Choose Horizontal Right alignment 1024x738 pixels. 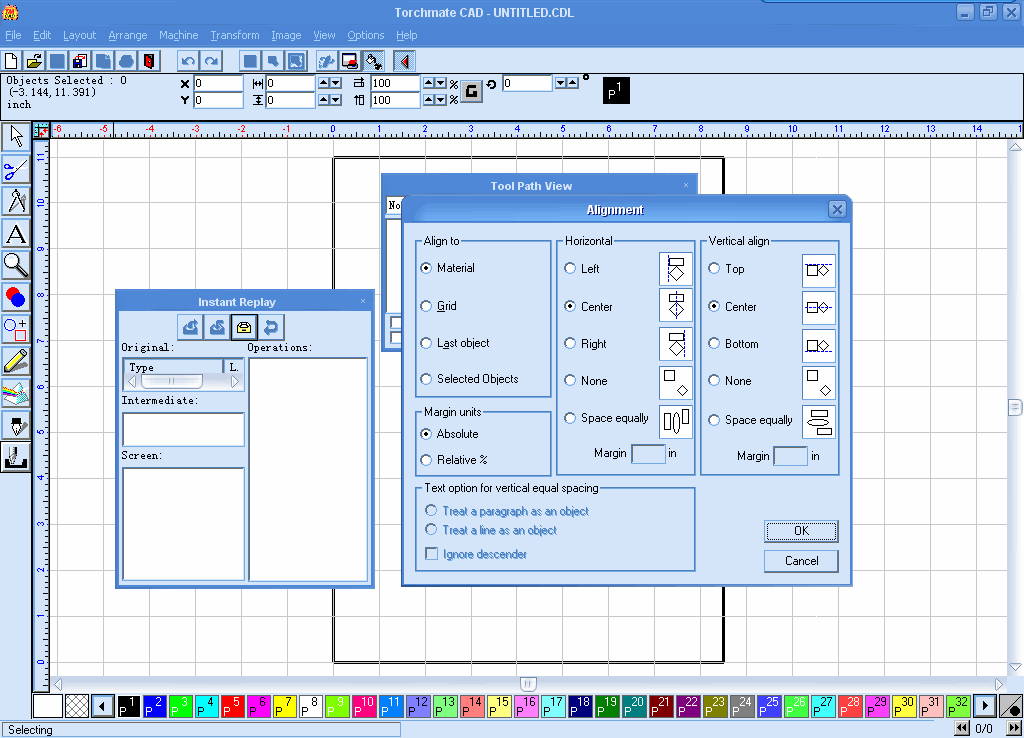[586, 344]
